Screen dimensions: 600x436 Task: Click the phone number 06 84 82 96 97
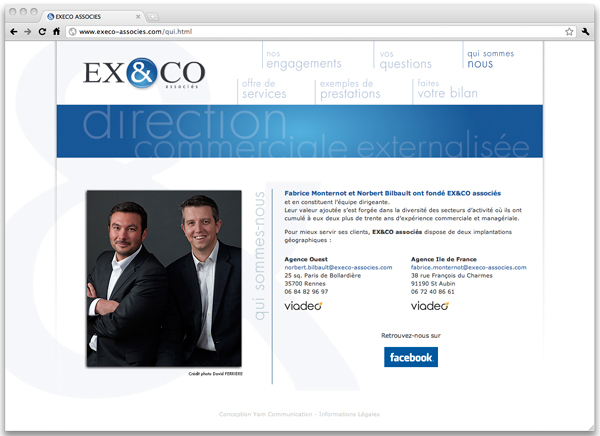click(306, 292)
